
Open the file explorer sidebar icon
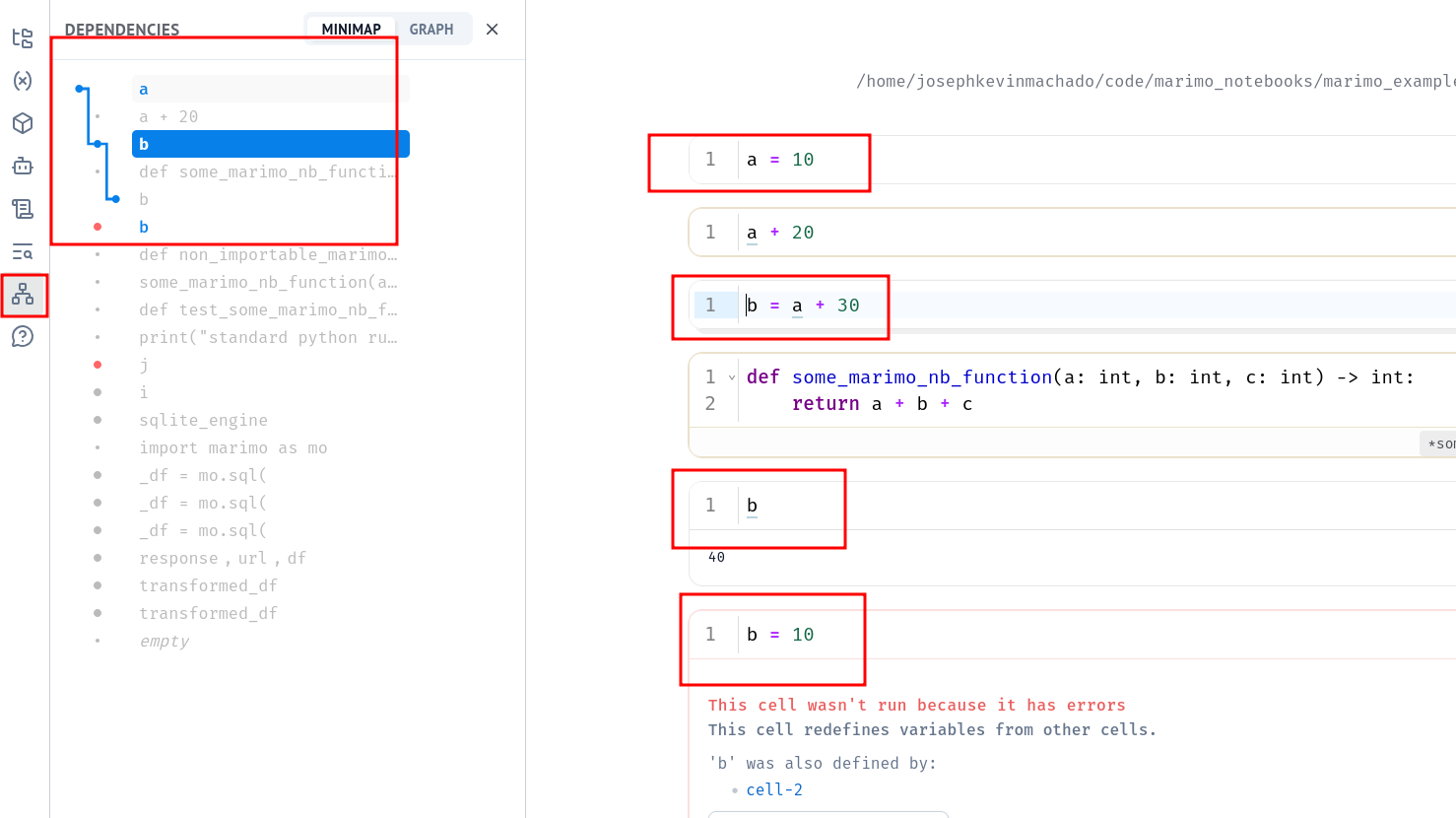[23, 38]
